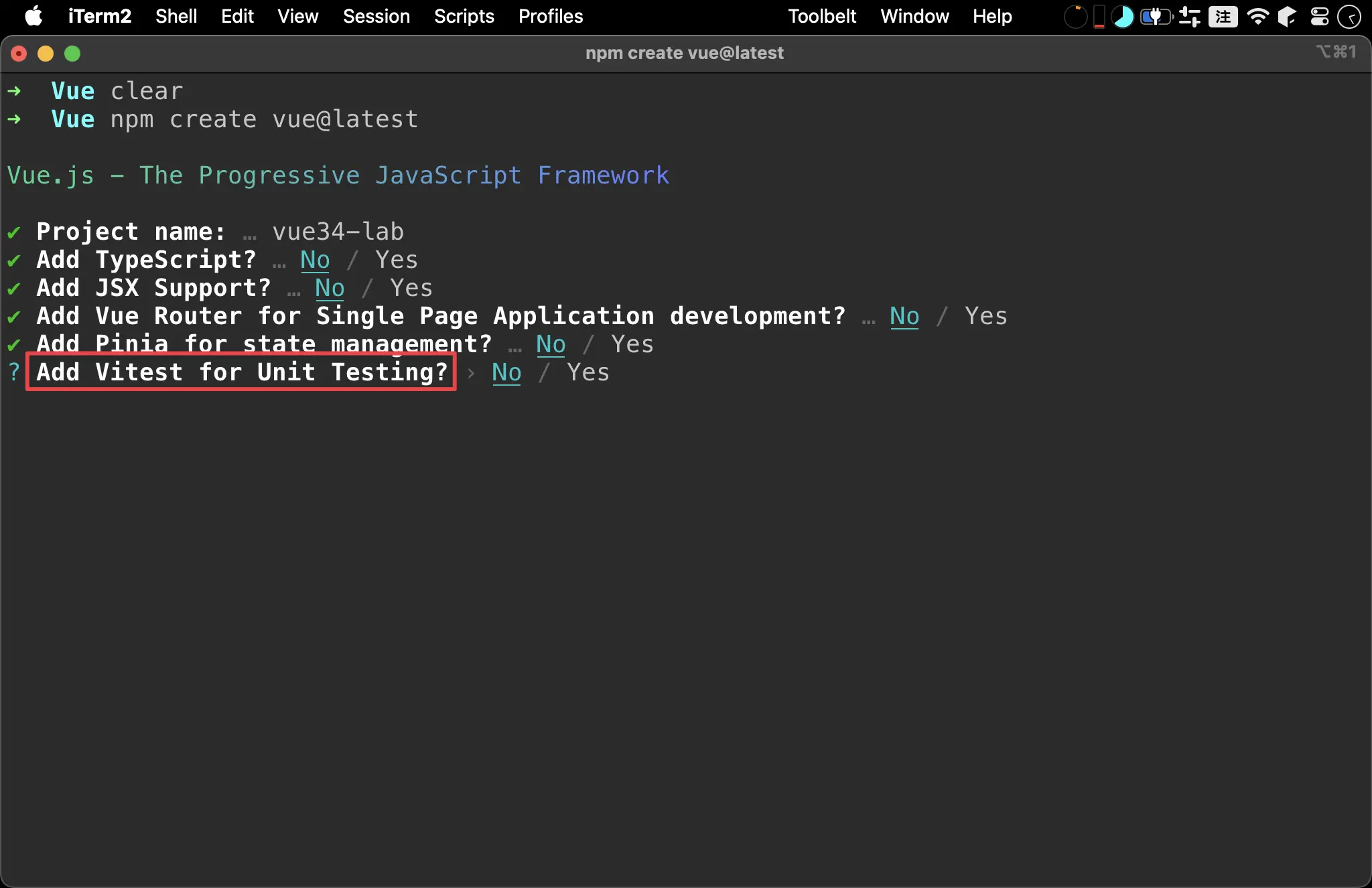
Task: Open the Scripts menu
Action: [464, 16]
